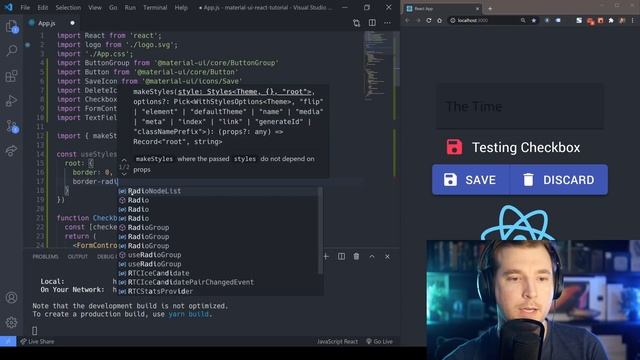
Task: Bookmark the page with the star icon
Action: click(x=533, y=20)
